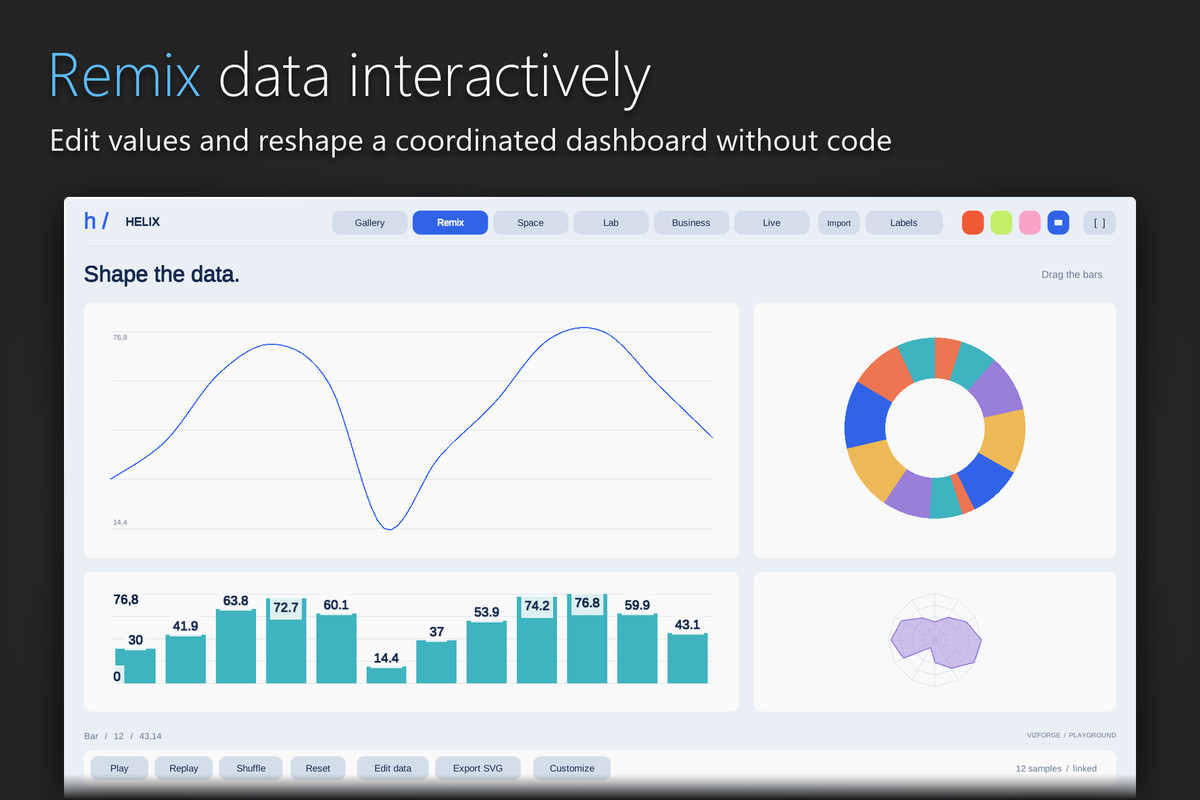This screenshot has height=800, width=1200.
Task: Open the Customize options
Action: (572, 768)
